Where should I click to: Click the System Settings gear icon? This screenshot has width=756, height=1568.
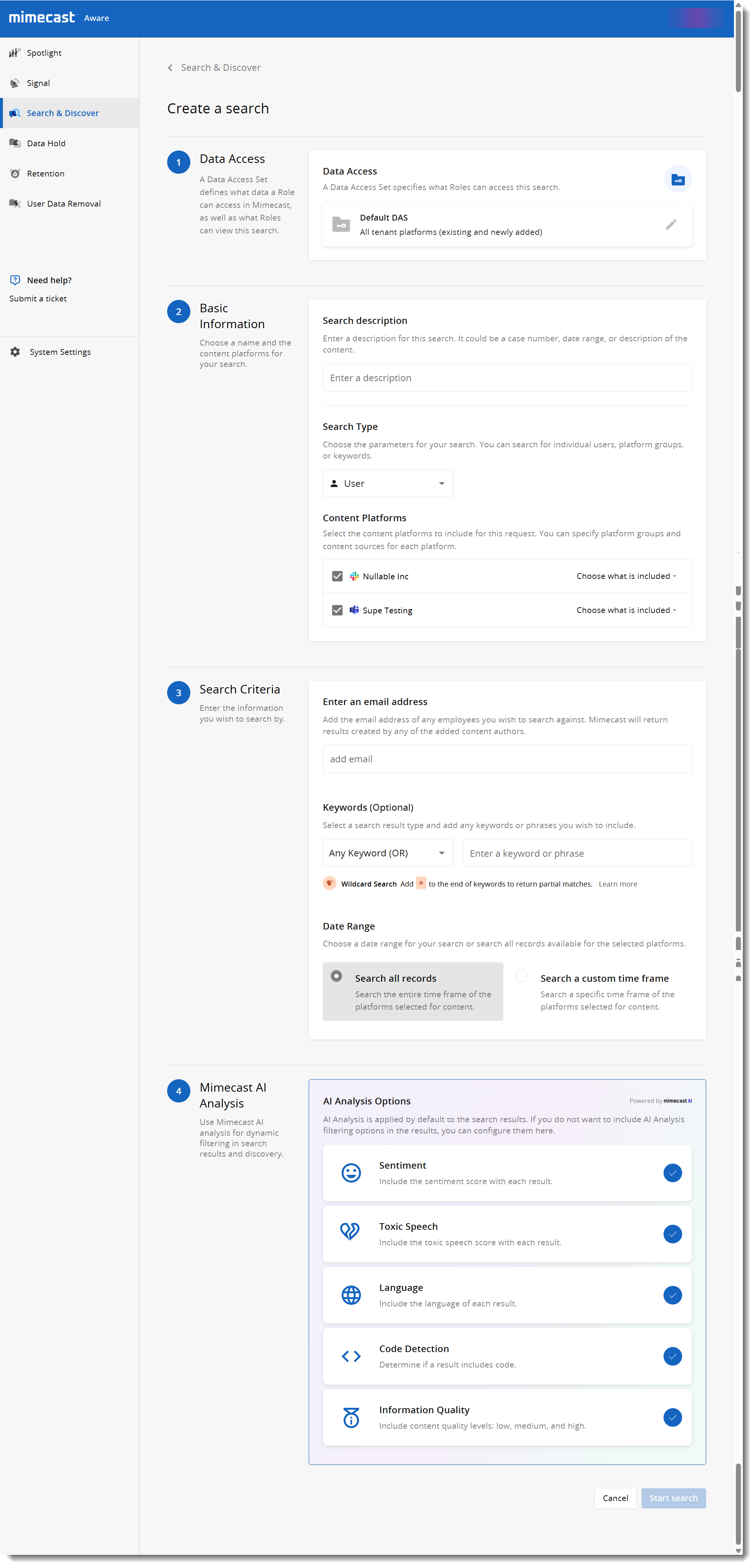(15, 352)
